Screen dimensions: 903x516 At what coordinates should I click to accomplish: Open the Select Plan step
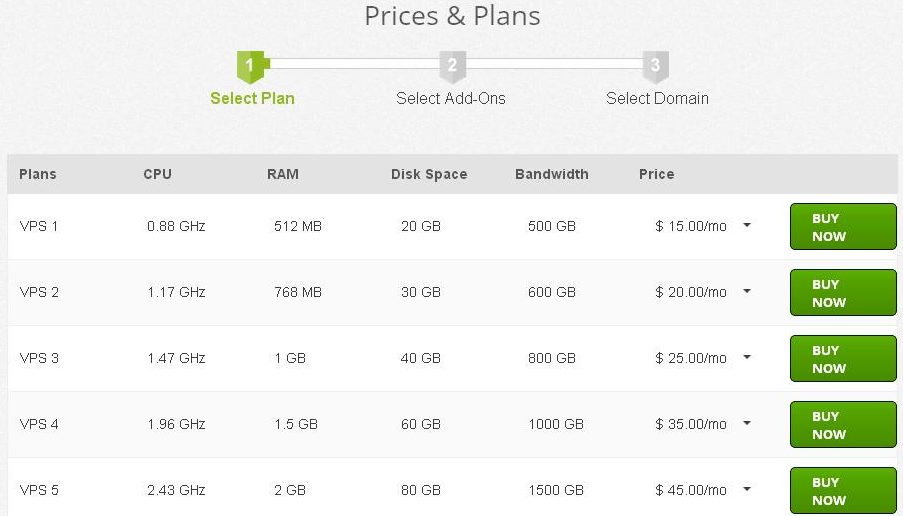(252, 98)
